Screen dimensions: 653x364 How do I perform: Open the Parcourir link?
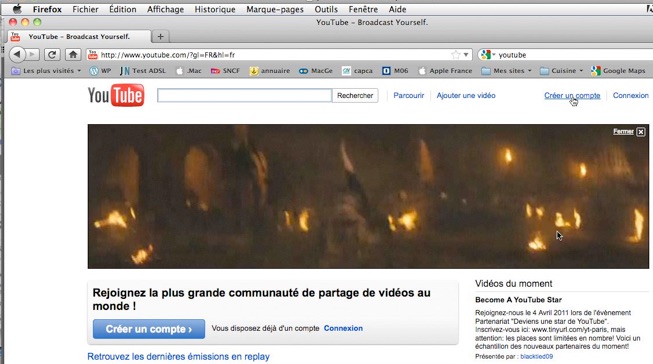point(409,95)
